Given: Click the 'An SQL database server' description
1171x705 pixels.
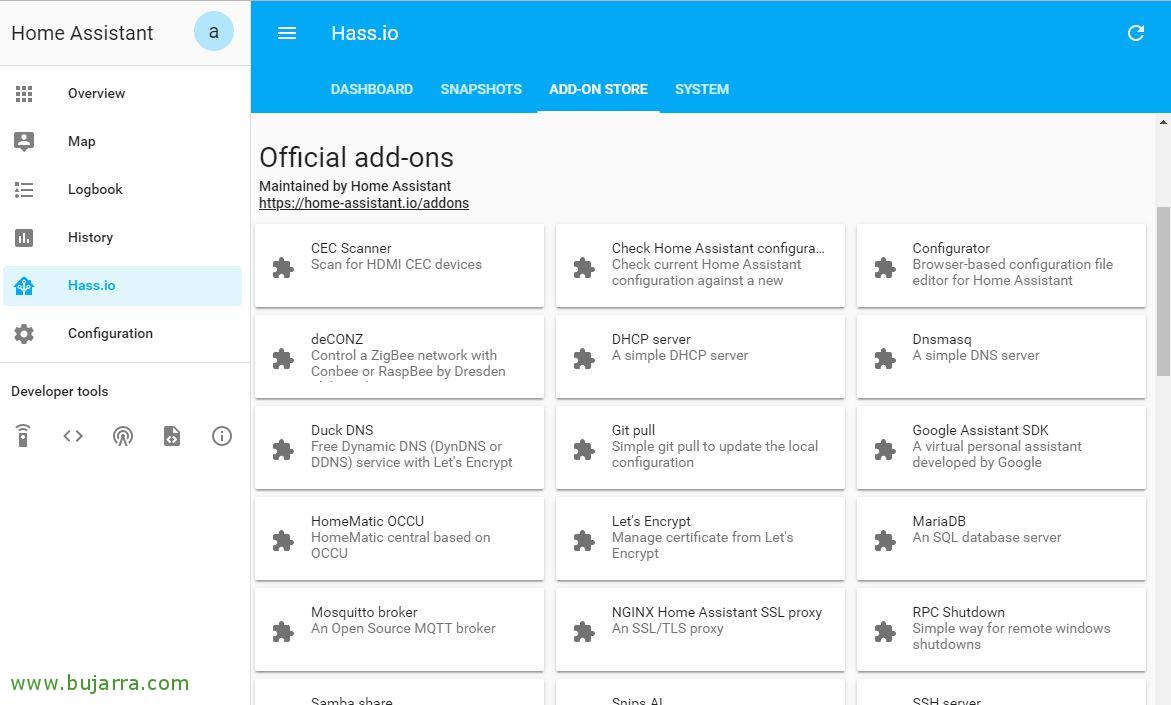Looking at the screenshot, I should (987, 538).
